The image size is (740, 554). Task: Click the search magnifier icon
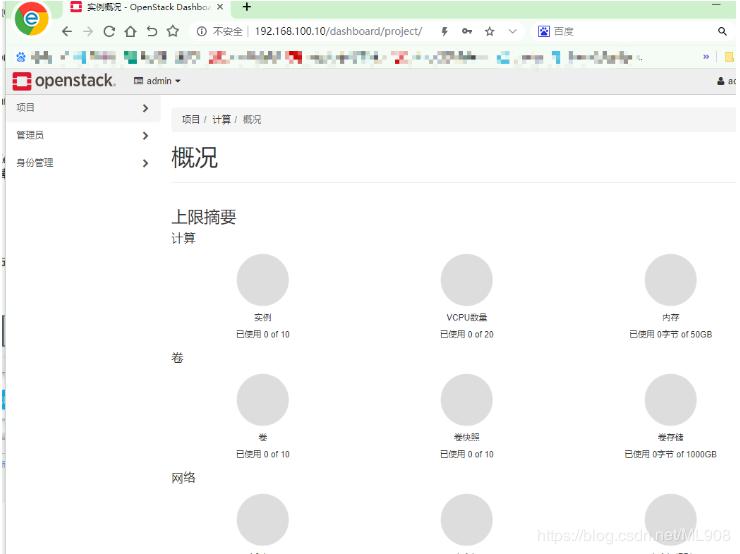pos(722,32)
